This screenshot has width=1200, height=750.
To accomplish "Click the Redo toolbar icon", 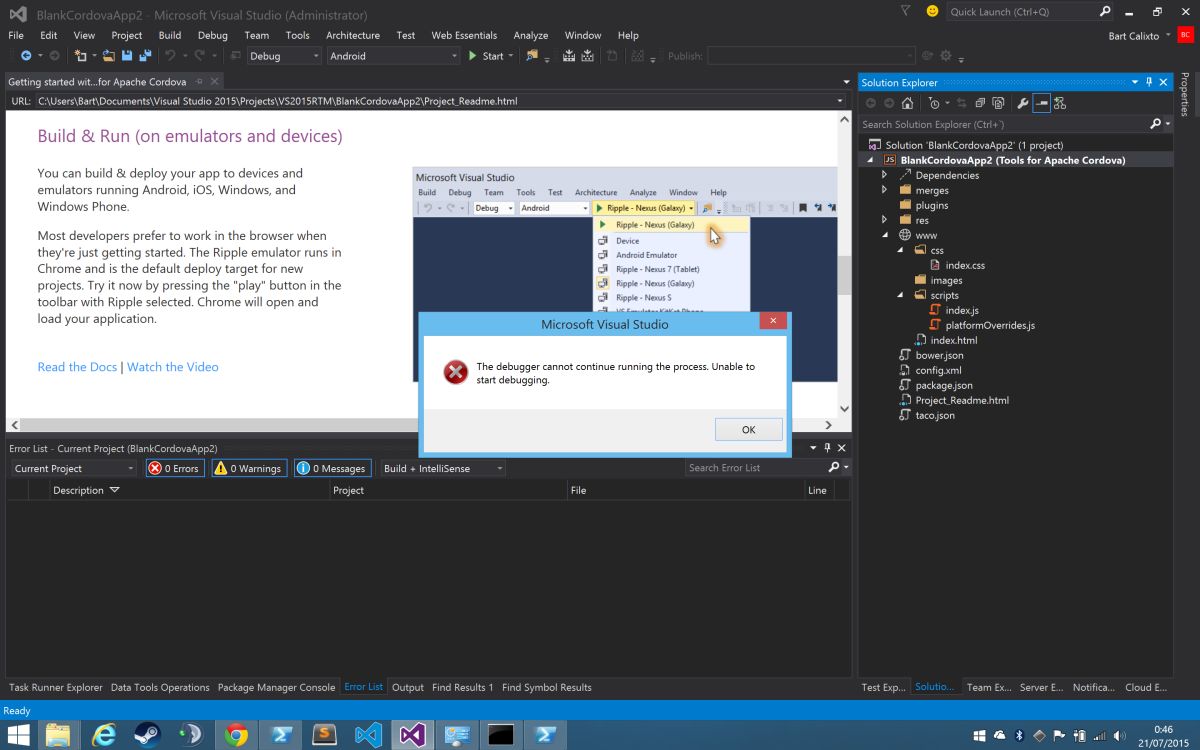I will (x=200, y=56).
